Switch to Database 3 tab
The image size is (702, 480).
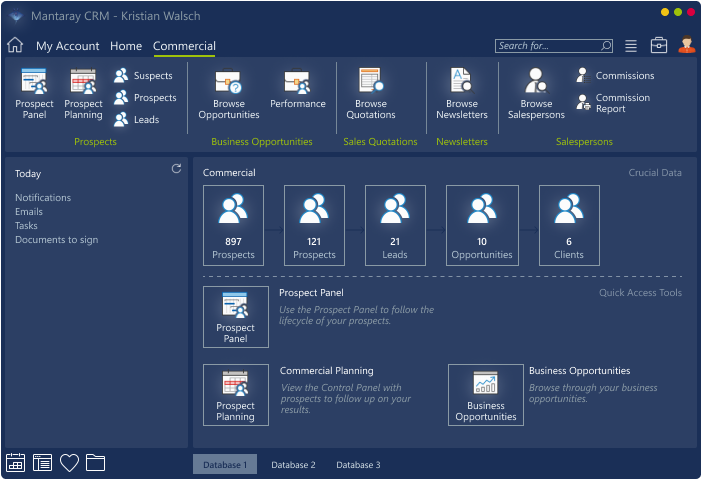[x=358, y=465]
